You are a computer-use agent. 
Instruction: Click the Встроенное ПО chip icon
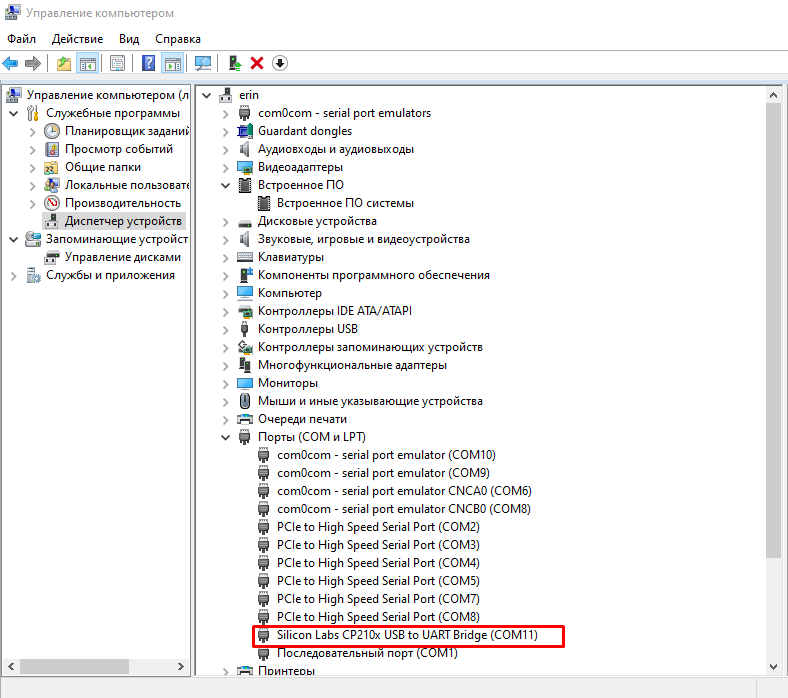(x=245, y=185)
